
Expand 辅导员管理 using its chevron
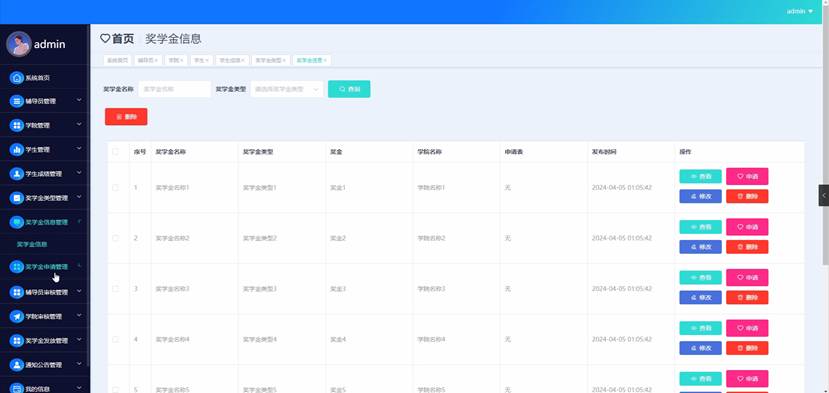(x=79, y=99)
